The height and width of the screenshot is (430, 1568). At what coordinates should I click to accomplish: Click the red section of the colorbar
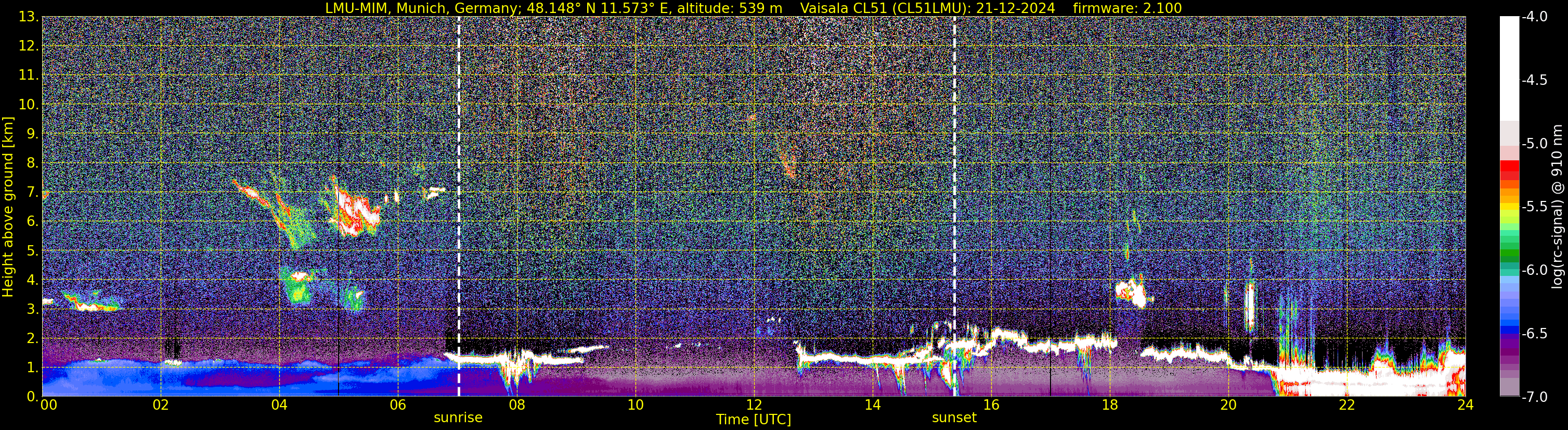(x=1509, y=169)
